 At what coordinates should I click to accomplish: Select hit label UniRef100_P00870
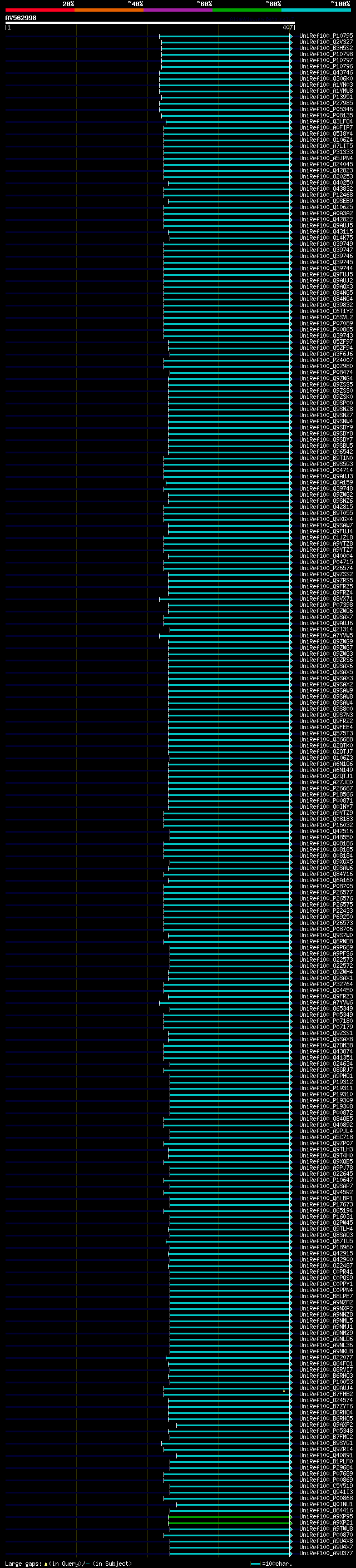[x=326, y=1535]
